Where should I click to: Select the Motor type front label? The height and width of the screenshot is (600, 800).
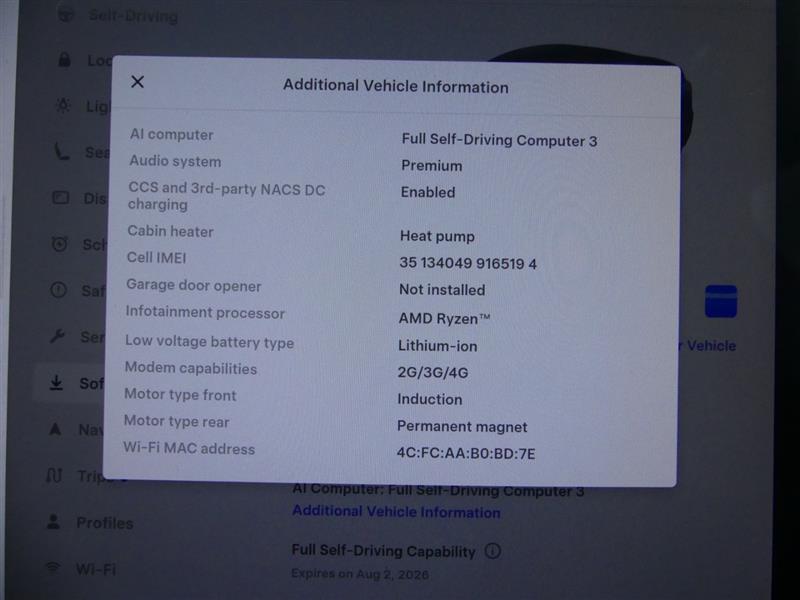click(x=180, y=394)
